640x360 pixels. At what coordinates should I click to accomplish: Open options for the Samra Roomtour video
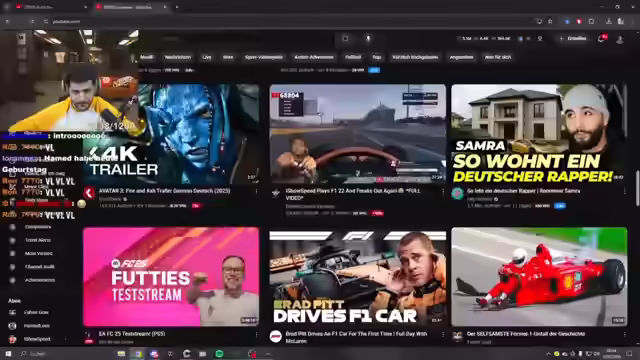(x=624, y=191)
